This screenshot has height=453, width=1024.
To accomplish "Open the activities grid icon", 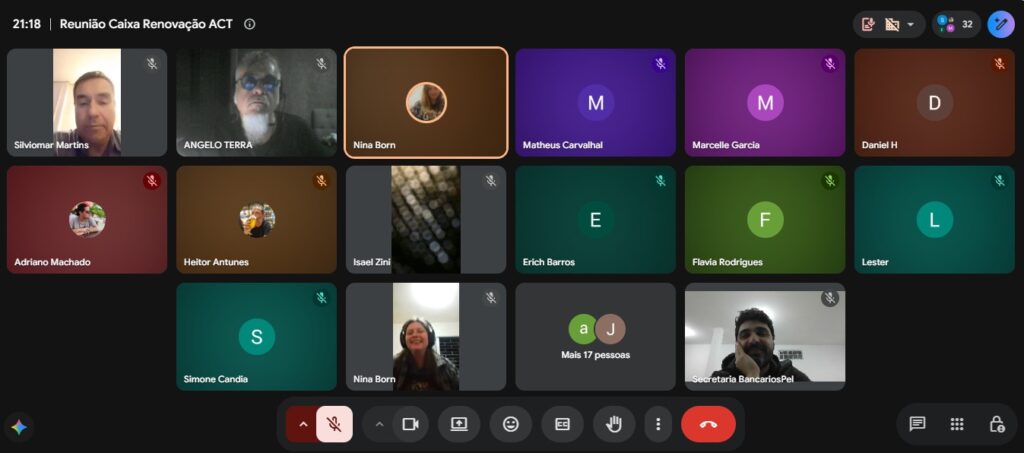I will coord(957,424).
